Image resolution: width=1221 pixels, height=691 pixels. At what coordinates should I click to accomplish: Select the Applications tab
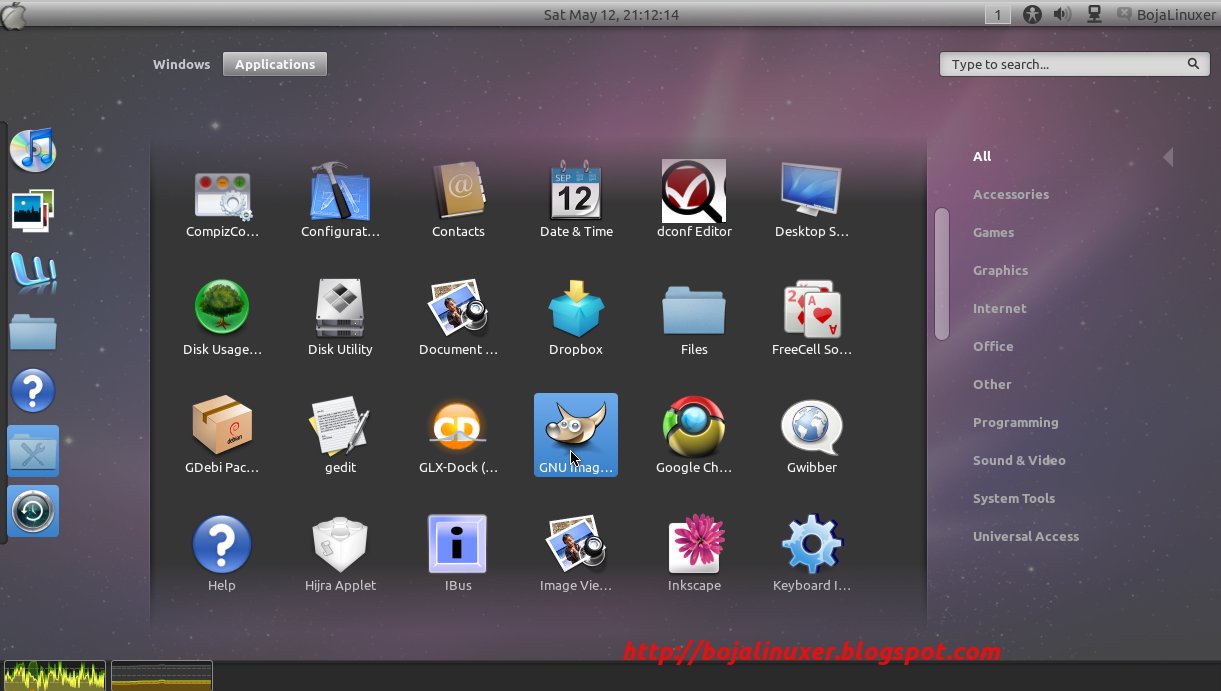pyautogui.click(x=274, y=64)
